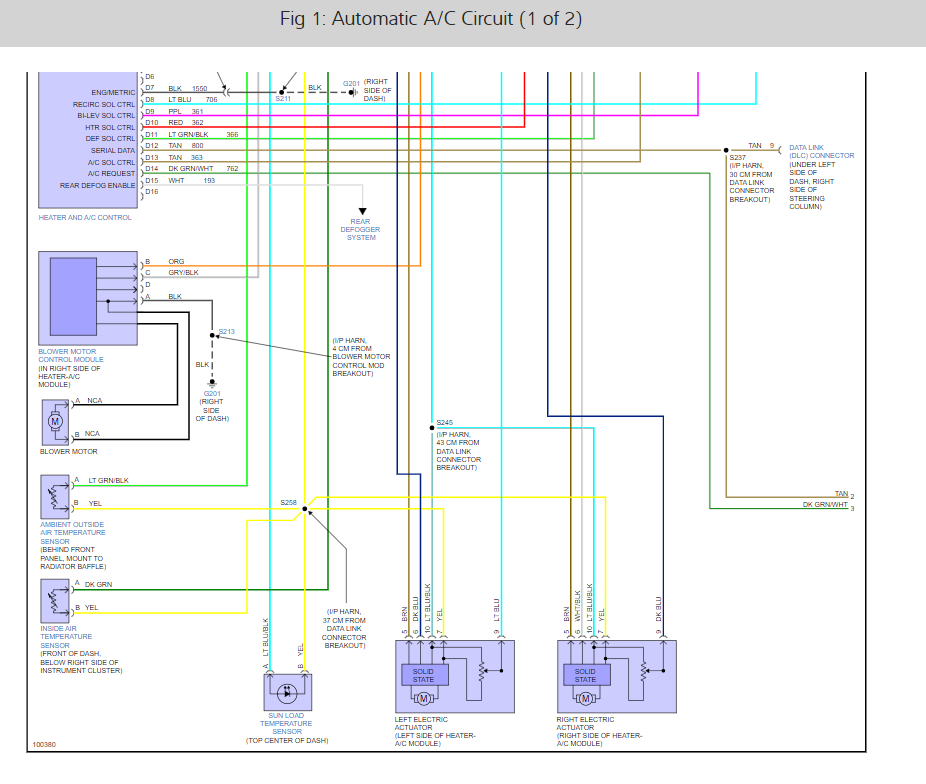Click the S258 splice label

[288, 502]
